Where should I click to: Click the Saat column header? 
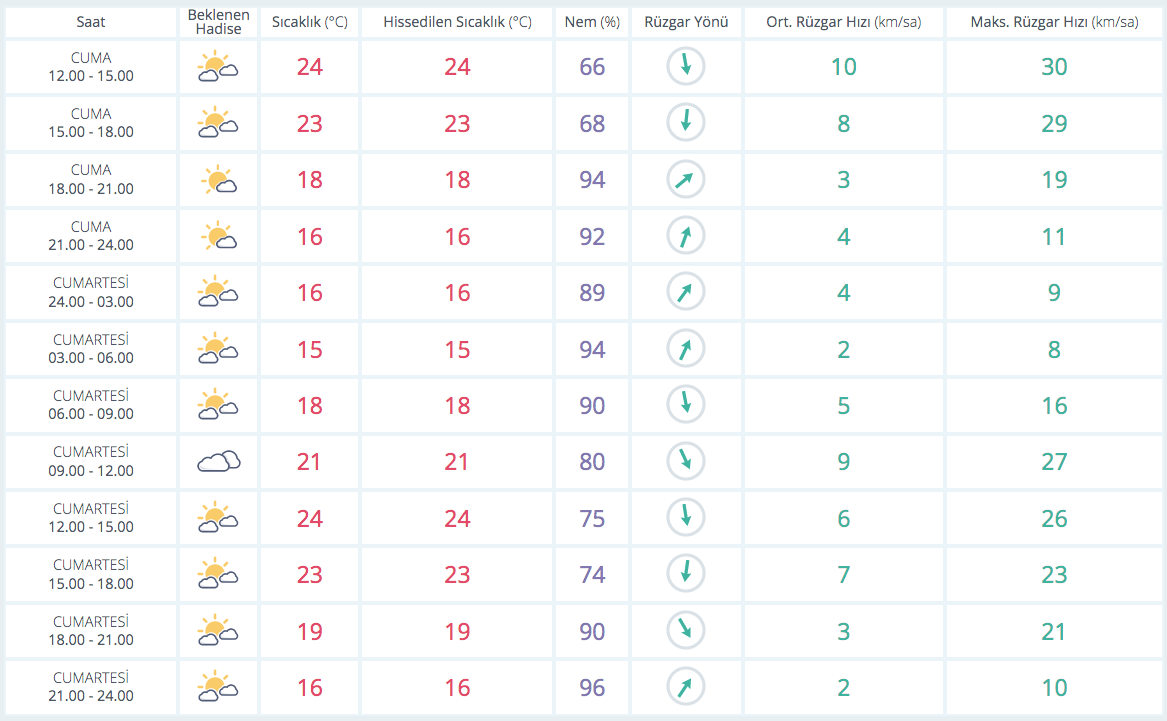[91, 22]
